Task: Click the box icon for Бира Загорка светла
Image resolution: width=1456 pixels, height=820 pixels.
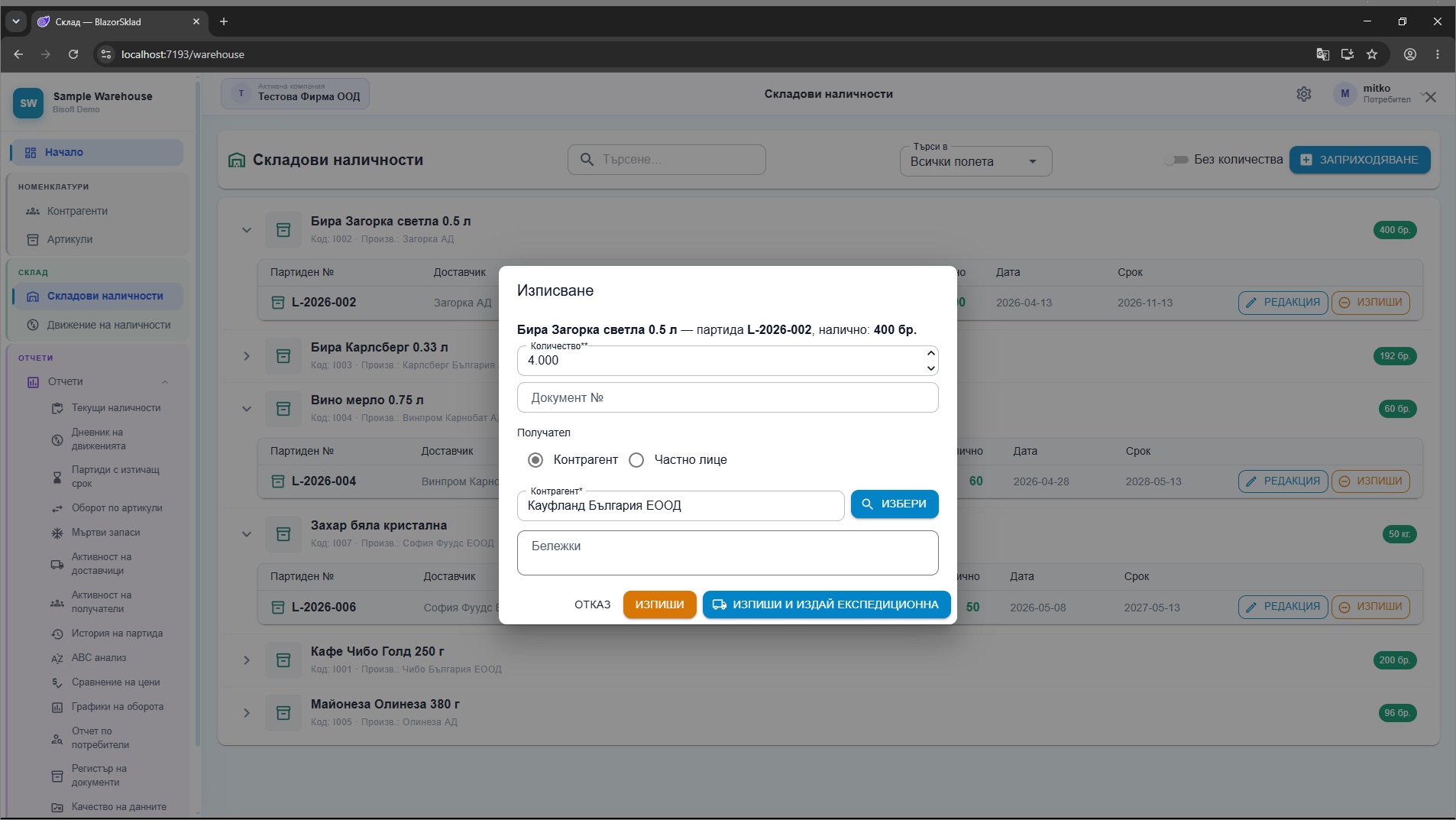Action: point(283,230)
